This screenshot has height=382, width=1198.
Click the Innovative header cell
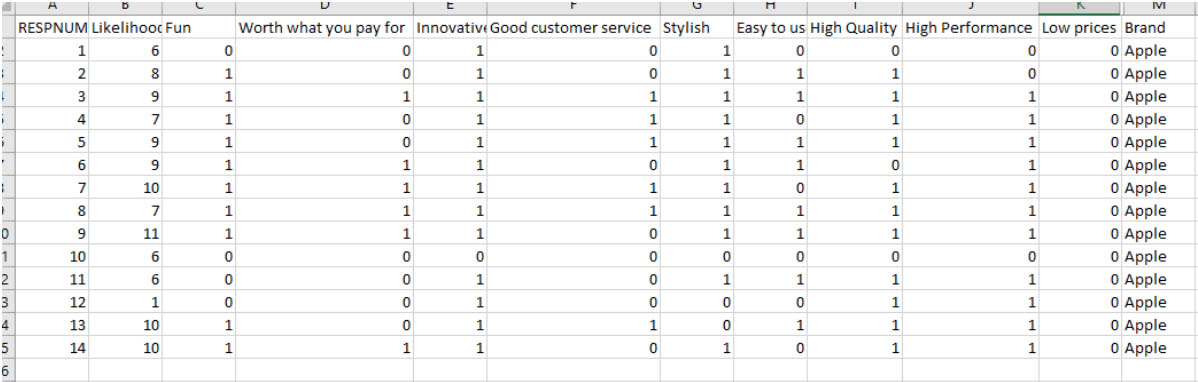450,28
